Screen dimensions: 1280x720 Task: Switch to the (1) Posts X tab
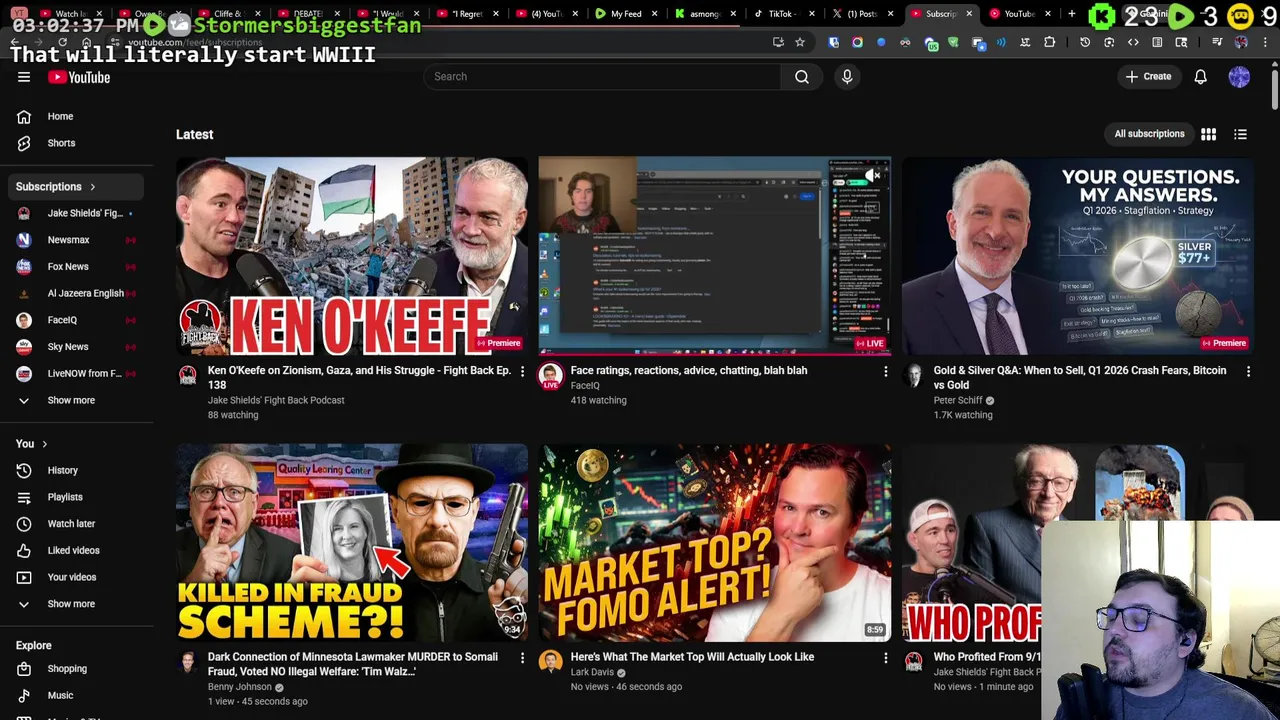click(x=862, y=14)
